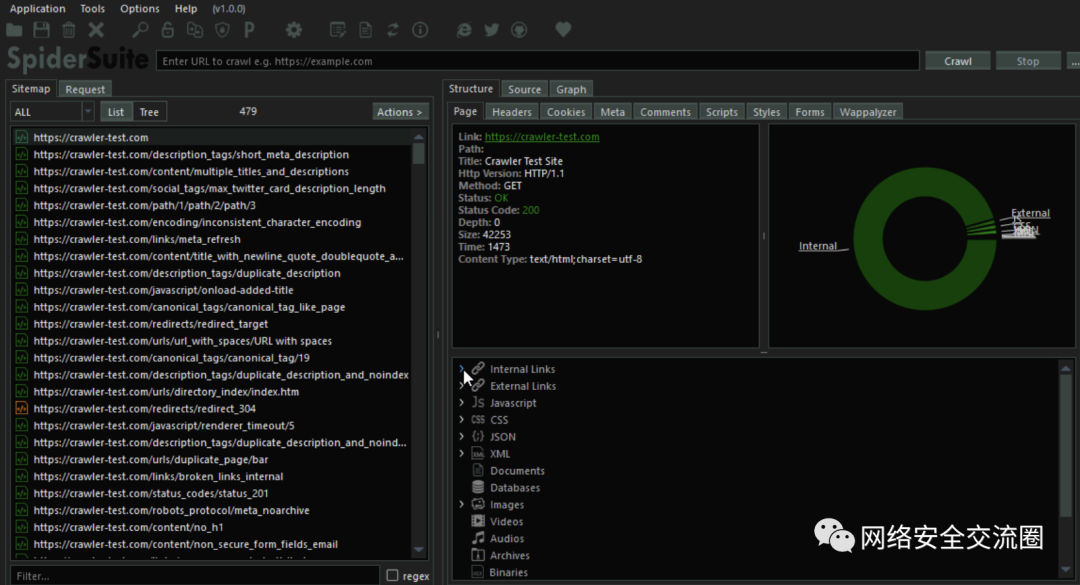1080x585 pixels.
Task: Click the sitemap scrollbar down arrow
Action: point(419,549)
